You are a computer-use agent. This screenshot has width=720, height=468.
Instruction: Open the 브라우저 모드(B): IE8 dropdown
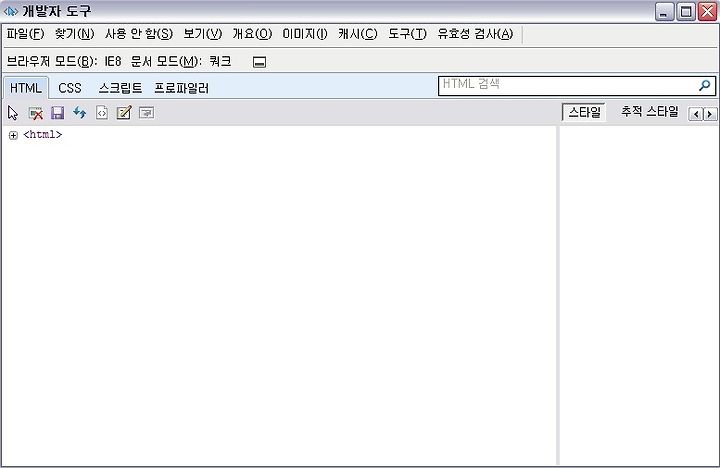point(64,62)
